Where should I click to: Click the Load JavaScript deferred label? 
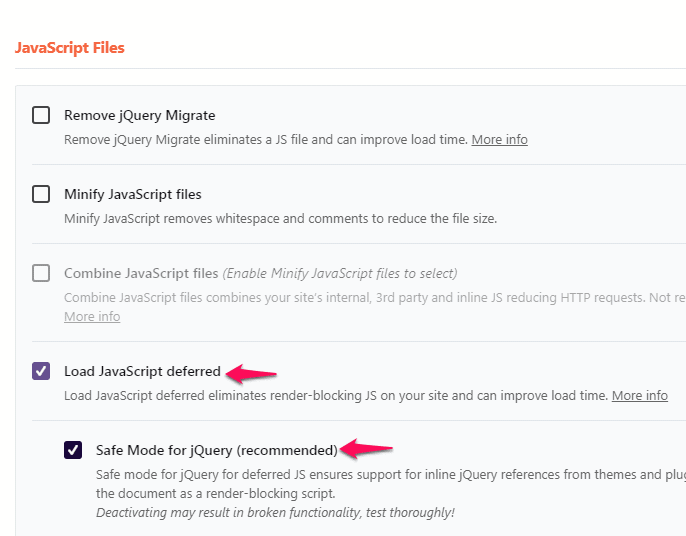point(142,371)
